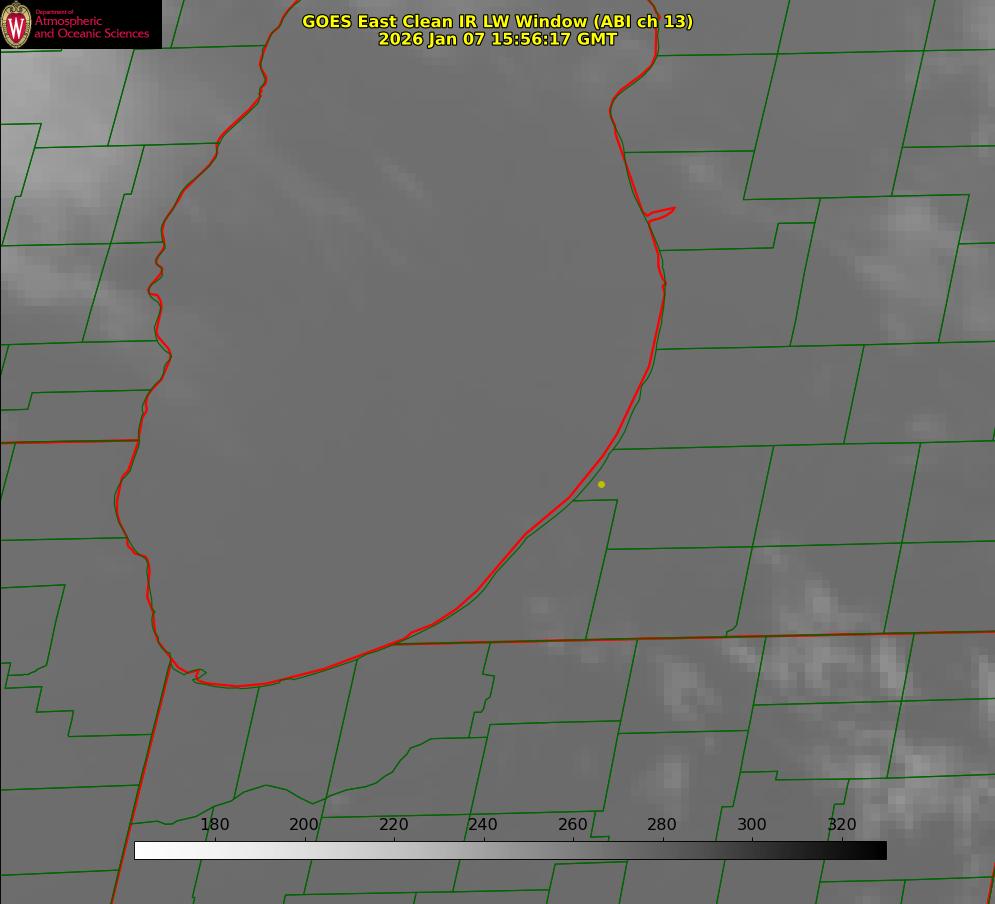Click the yellow dot location marker
995x904 pixels.
[x=601, y=484]
